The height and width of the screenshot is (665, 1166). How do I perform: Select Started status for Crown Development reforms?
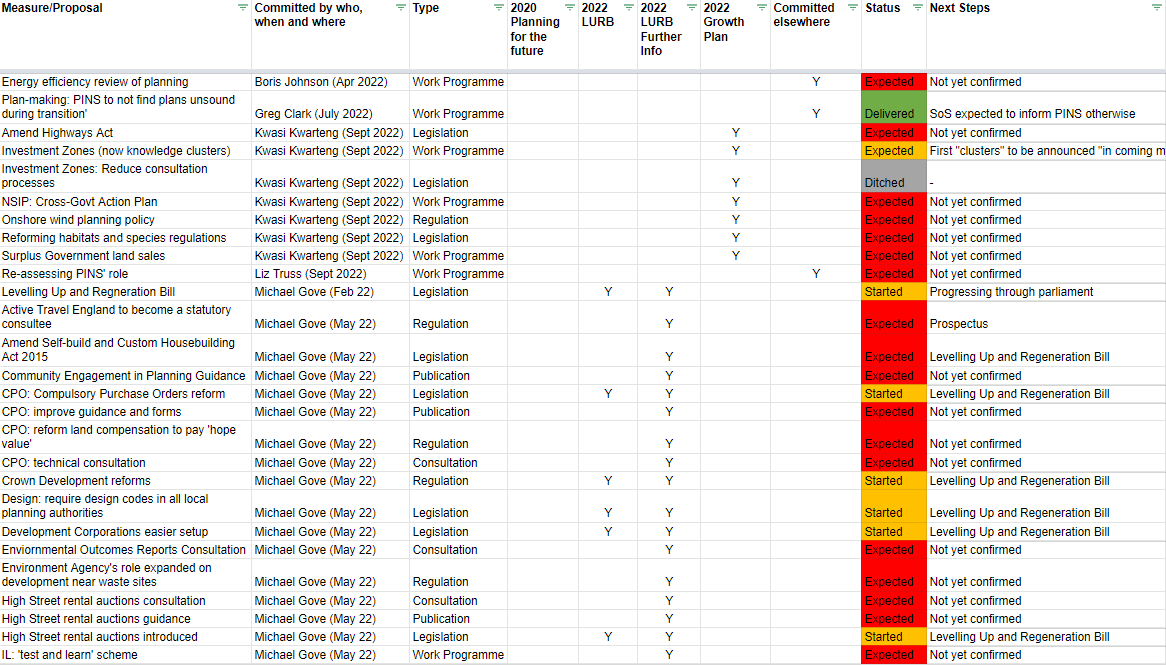point(894,481)
